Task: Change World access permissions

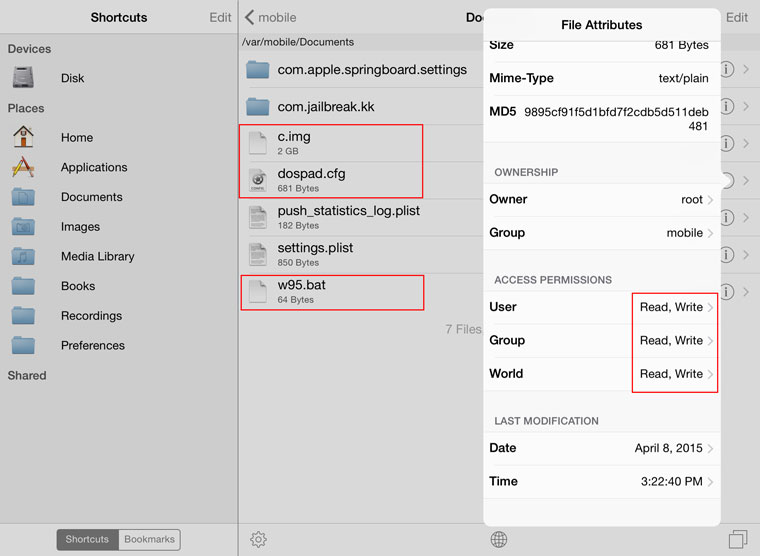Action: [602, 374]
